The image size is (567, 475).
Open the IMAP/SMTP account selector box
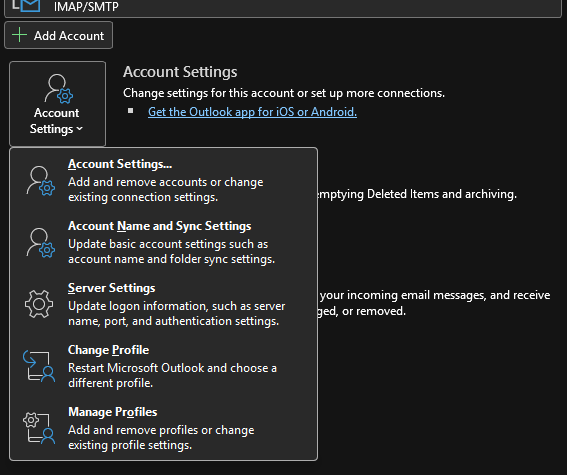coord(283,7)
